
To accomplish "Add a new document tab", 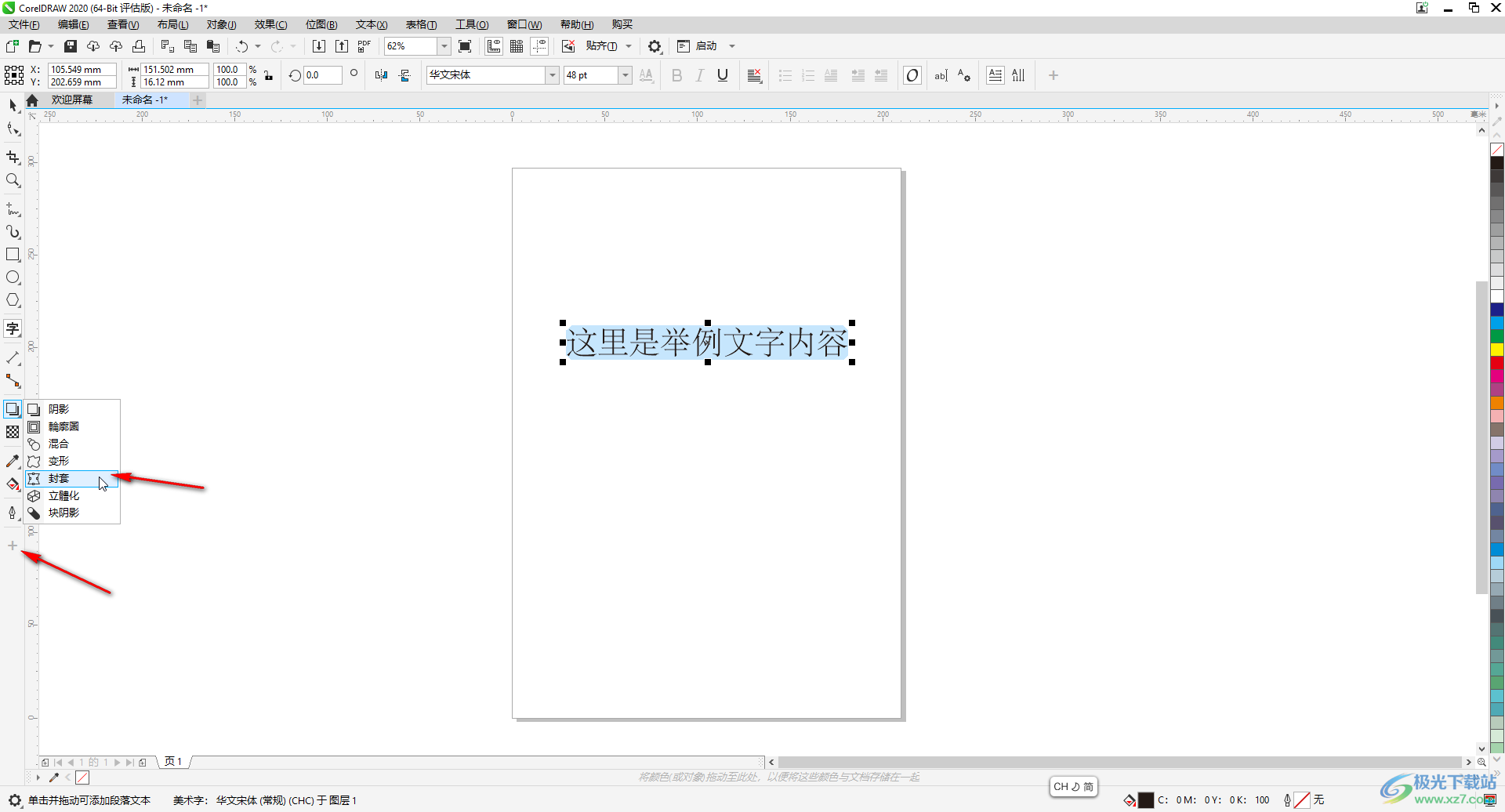I will pos(198,100).
